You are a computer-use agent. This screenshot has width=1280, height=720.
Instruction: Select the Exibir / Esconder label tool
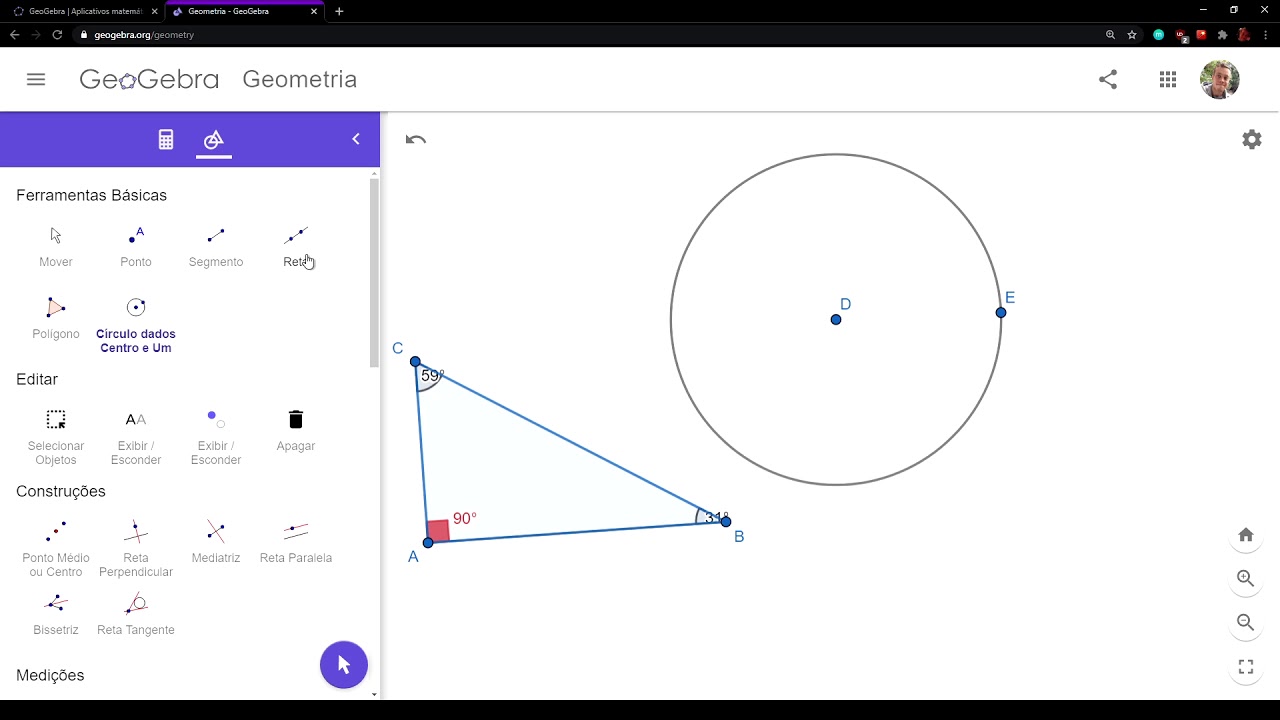tap(136, 437)
